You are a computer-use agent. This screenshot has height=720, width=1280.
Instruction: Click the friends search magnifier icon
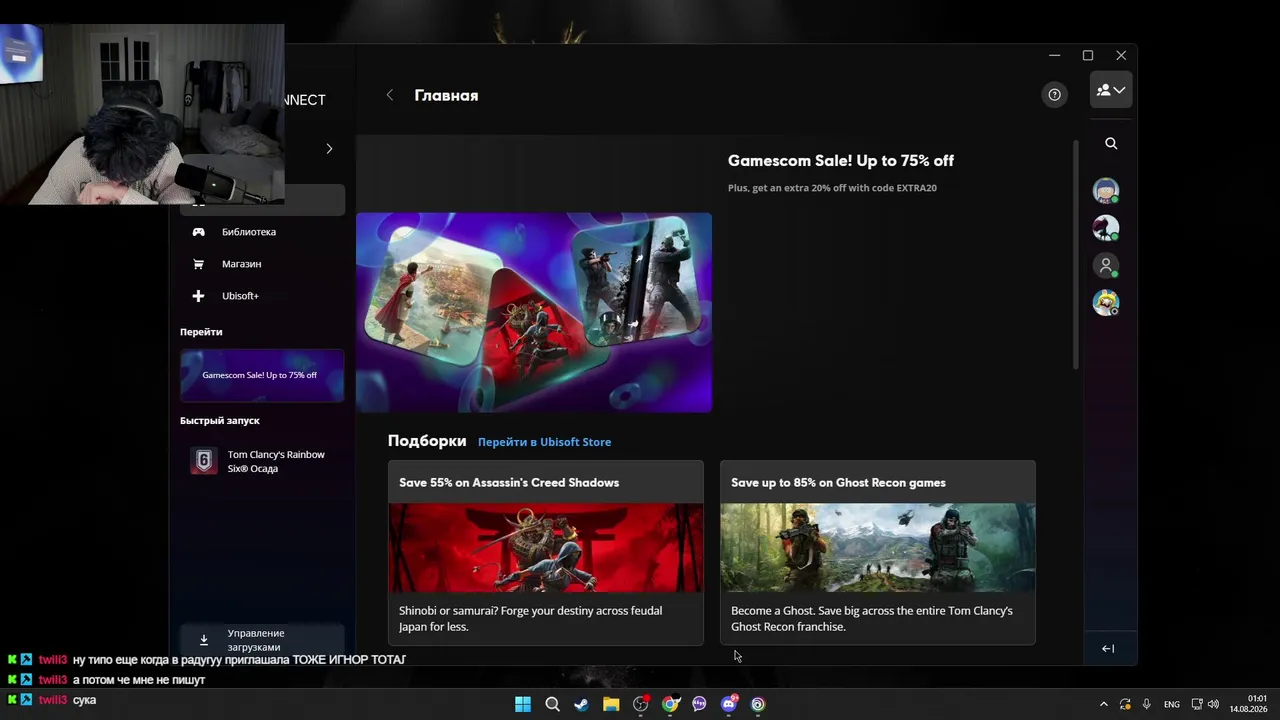pos(1111,144)
